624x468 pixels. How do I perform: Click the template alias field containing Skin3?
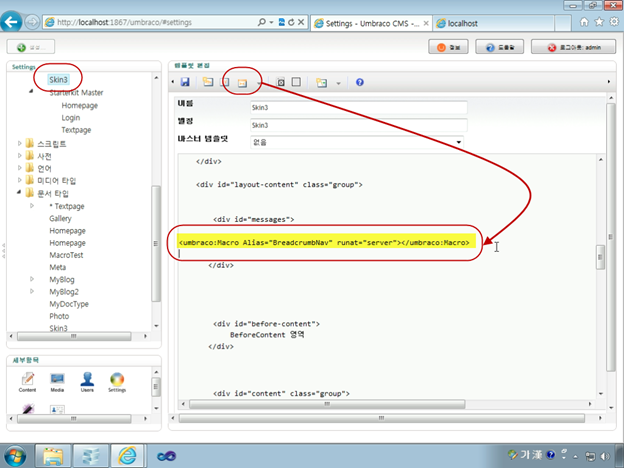[x=359, y=125]
